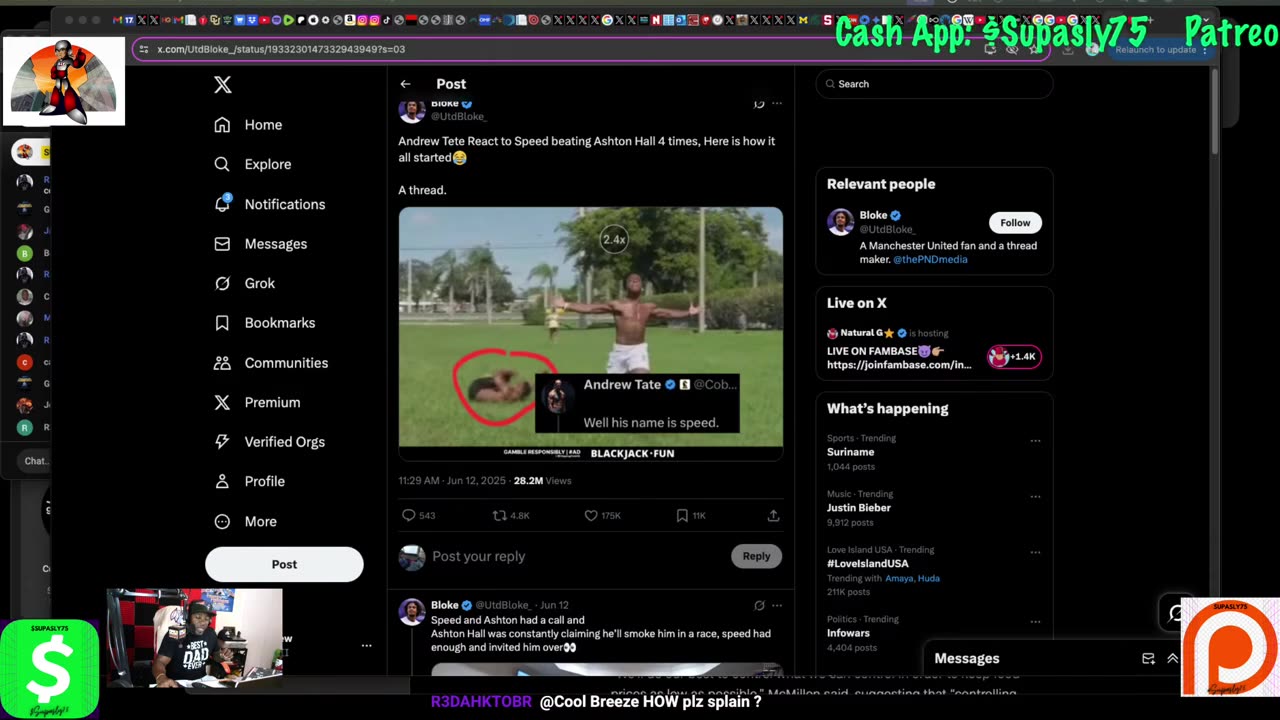Go back with the arrow icon
The height and width of the screenshot is (720, 1280).
pyautogui.click(x=405, y=84)
